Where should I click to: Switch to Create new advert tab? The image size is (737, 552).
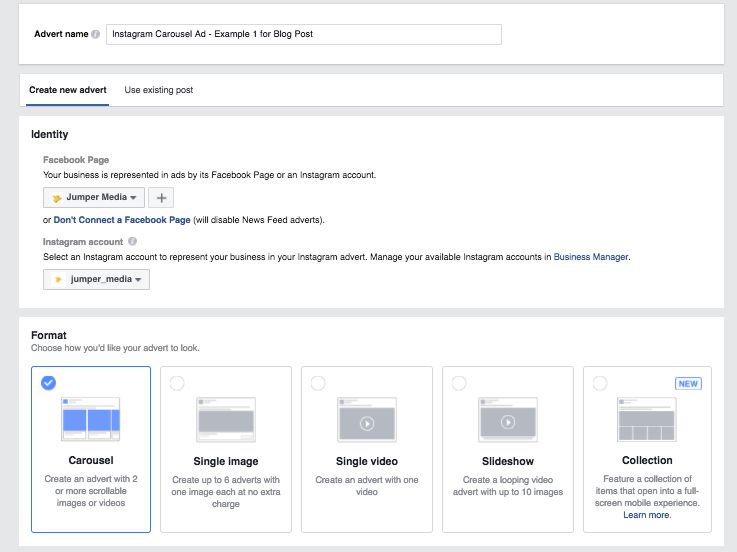click(x=68, y=90)
